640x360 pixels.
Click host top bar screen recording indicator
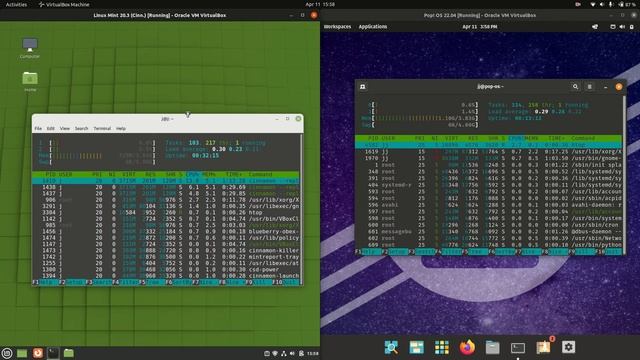(578, 4)
